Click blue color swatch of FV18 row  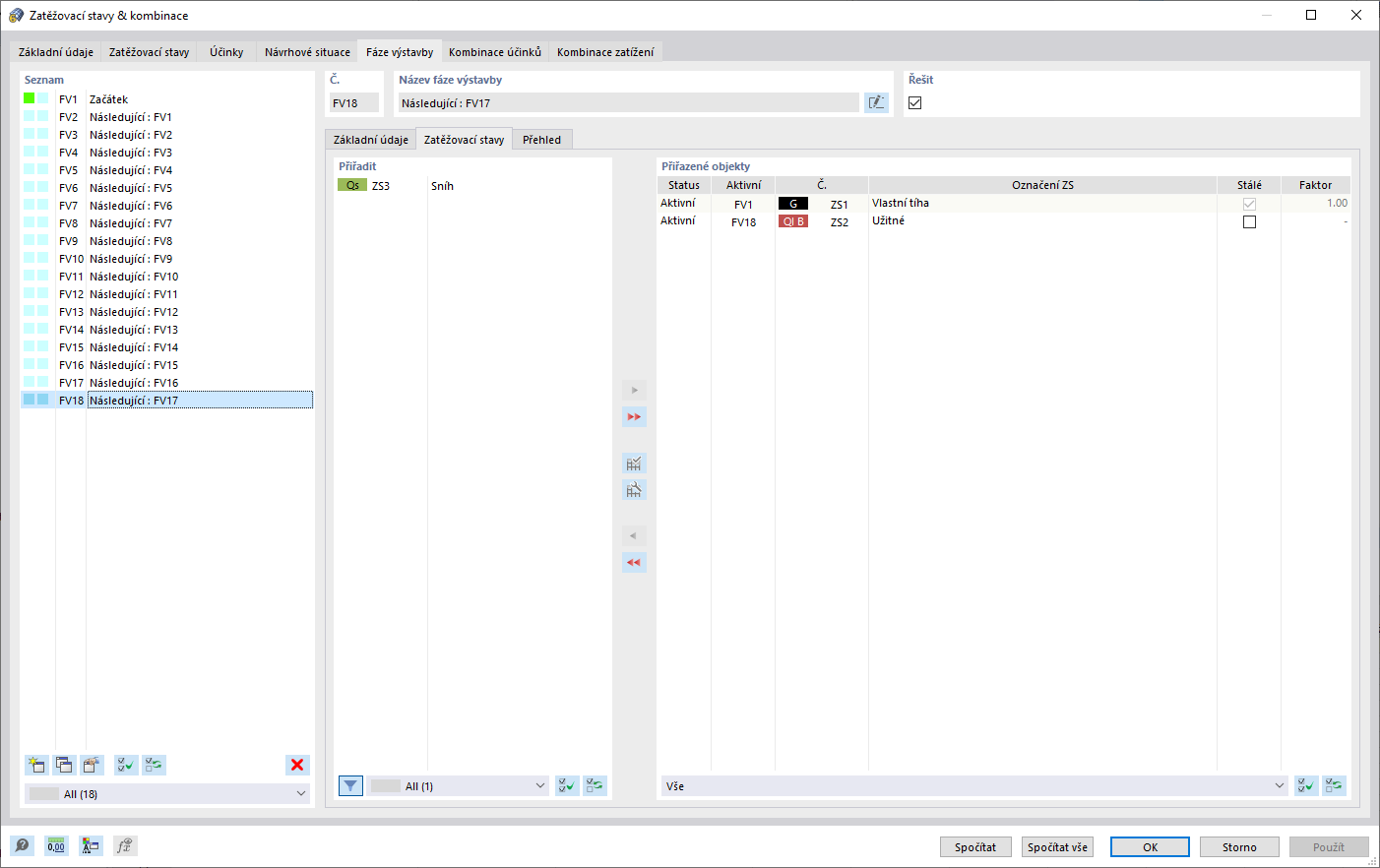click(x=35, y=400)
